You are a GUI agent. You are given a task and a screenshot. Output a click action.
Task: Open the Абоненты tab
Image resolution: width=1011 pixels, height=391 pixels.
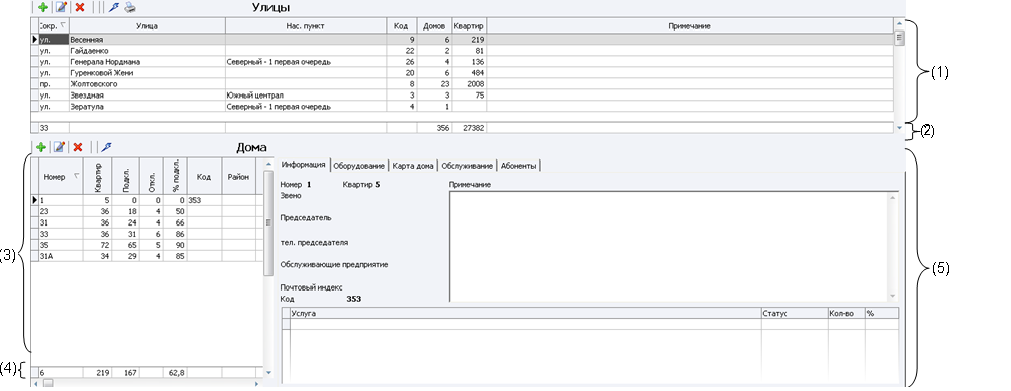tap(518, 166)
